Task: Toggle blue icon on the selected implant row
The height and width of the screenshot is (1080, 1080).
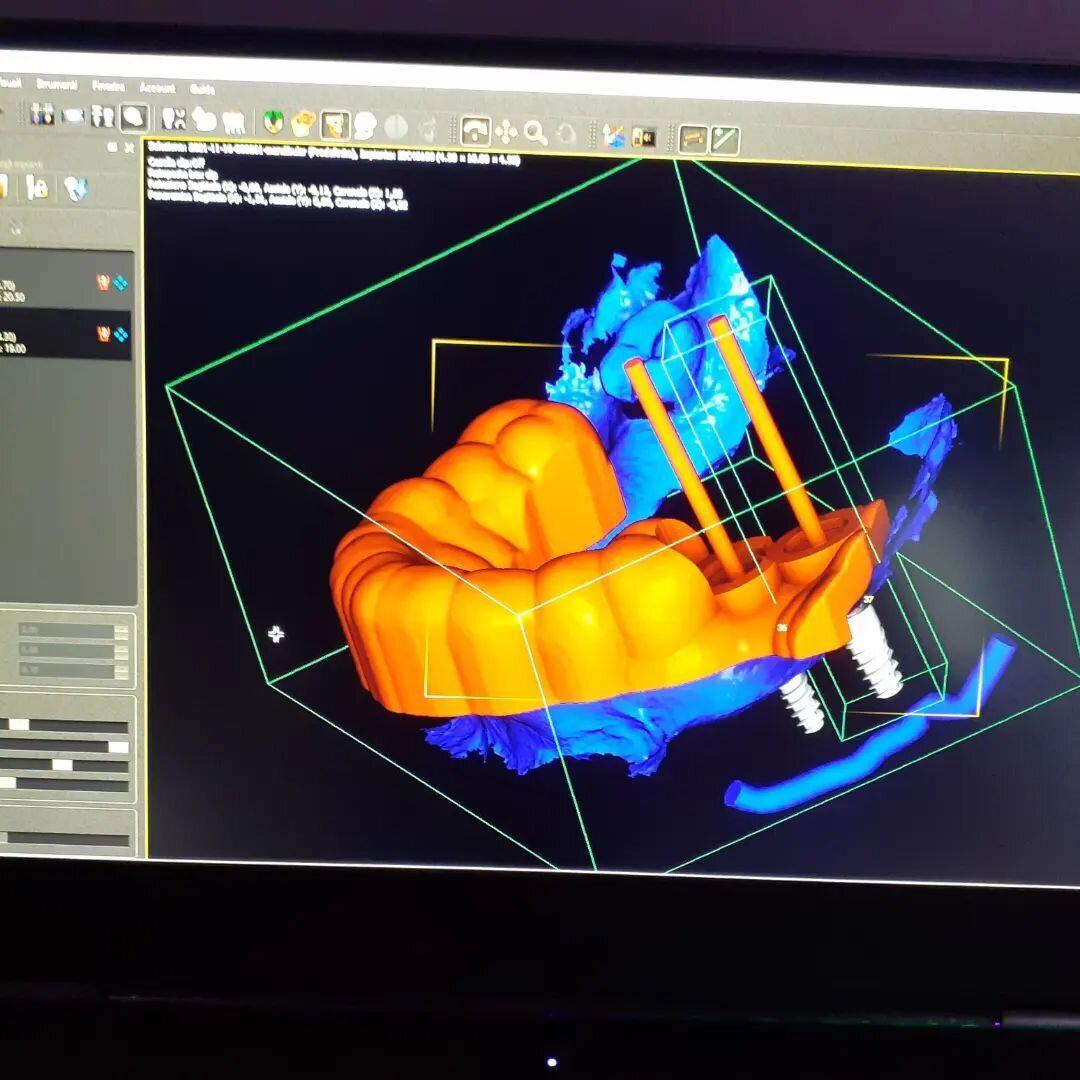Action: point(121,334)
